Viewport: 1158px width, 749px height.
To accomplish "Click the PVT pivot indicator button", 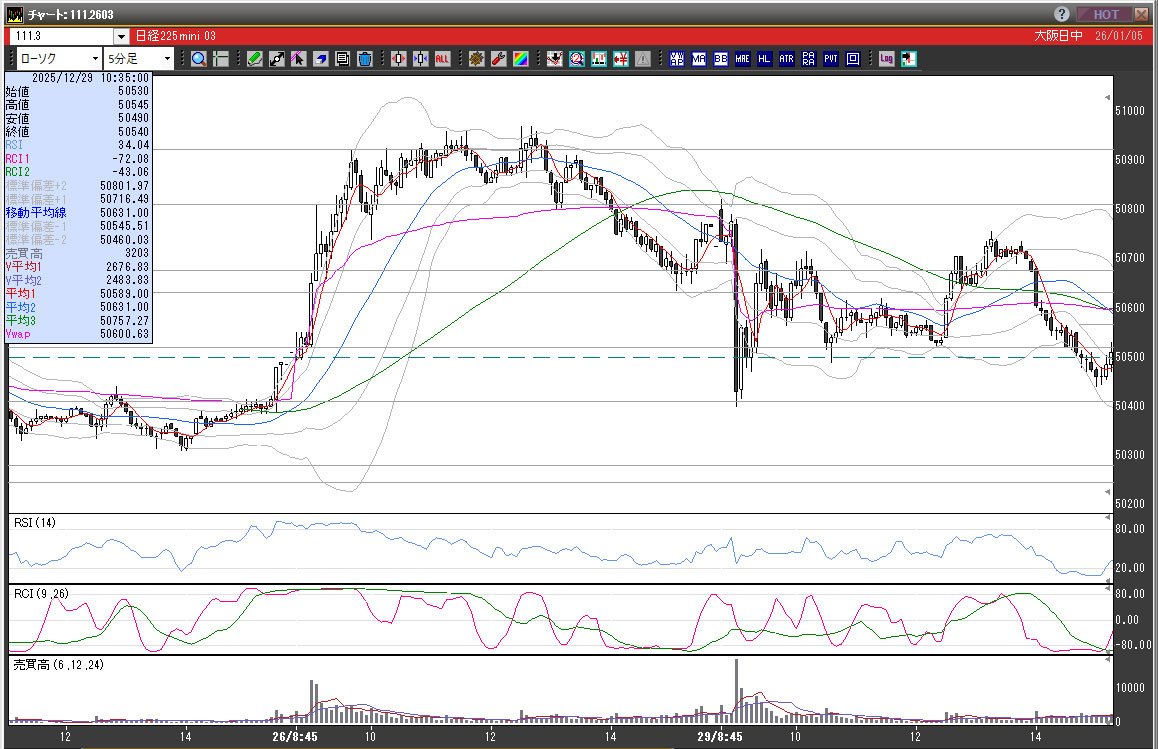I will coord(831,59).
